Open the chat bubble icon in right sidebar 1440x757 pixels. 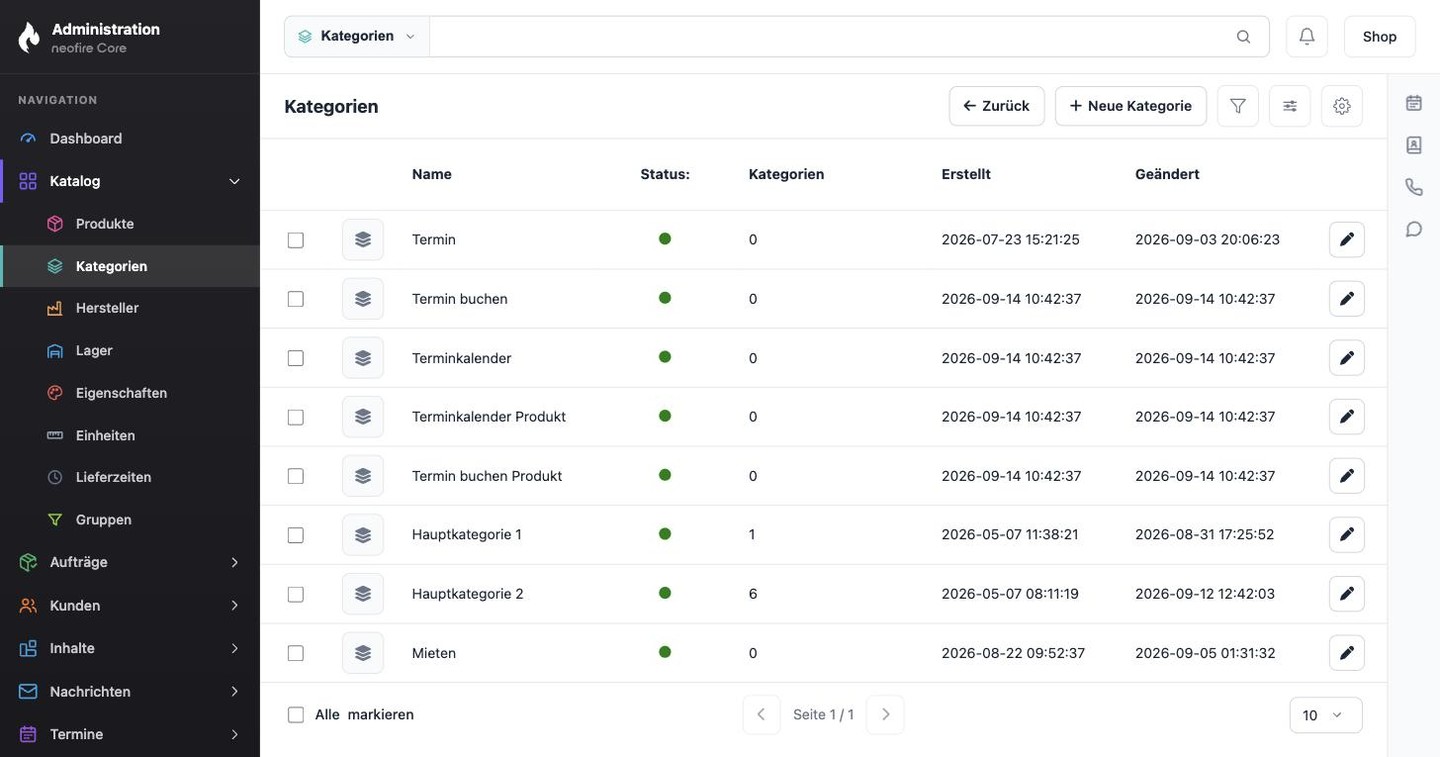click(x=1414, y=229)
